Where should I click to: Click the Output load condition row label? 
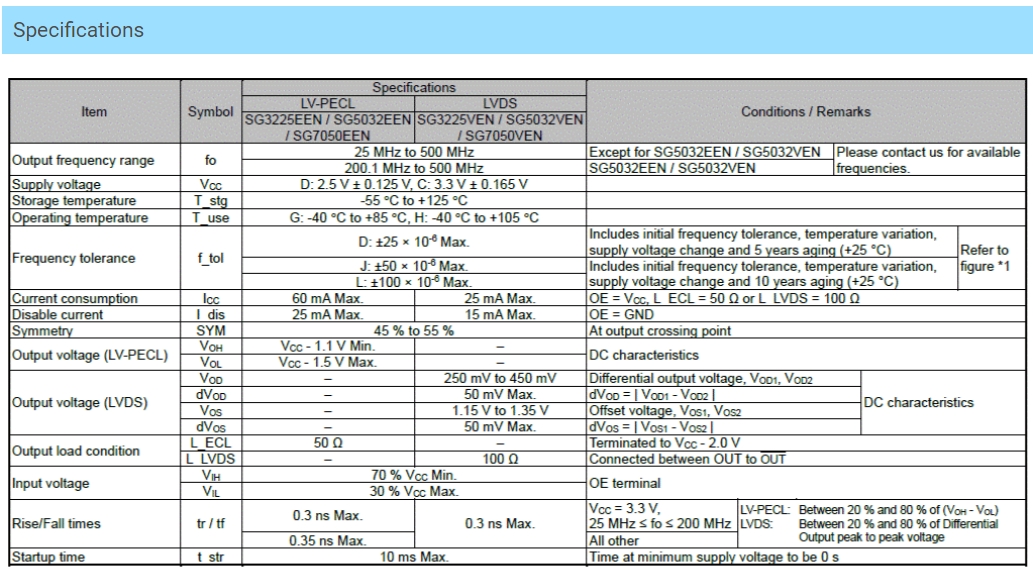pos(76,451)
